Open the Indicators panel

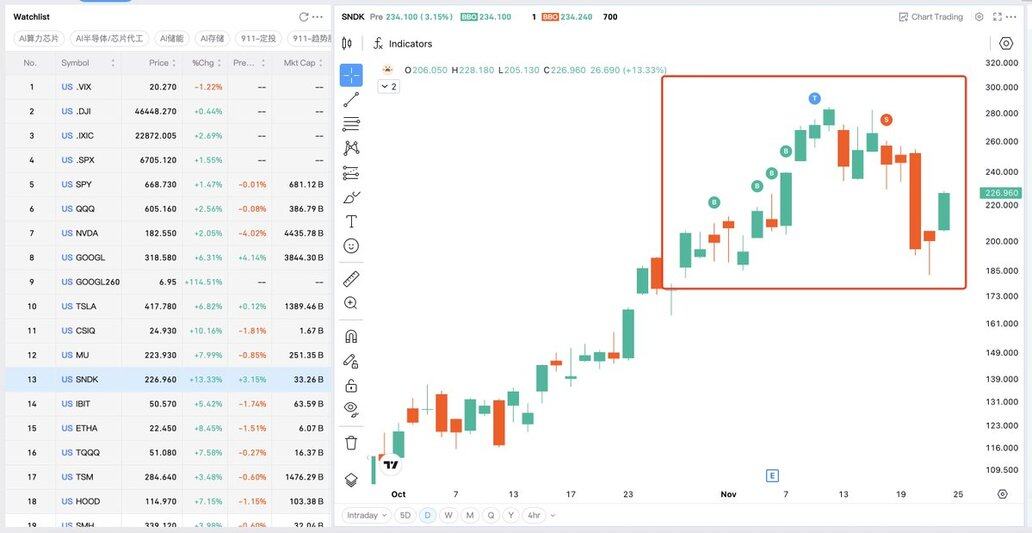click(402, 44)
